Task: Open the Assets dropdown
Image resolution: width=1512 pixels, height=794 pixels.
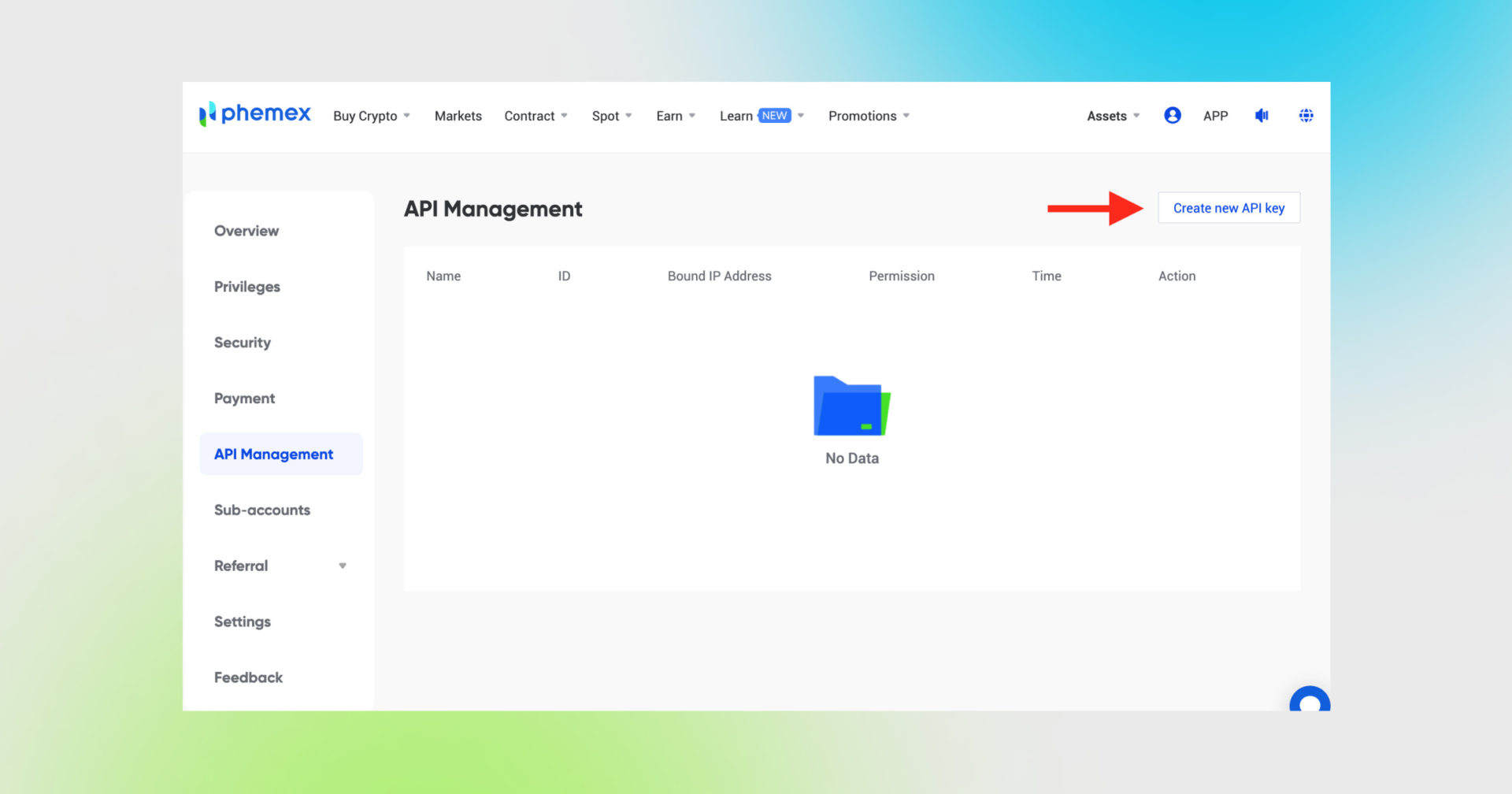Action: [x=1113, y=116]
